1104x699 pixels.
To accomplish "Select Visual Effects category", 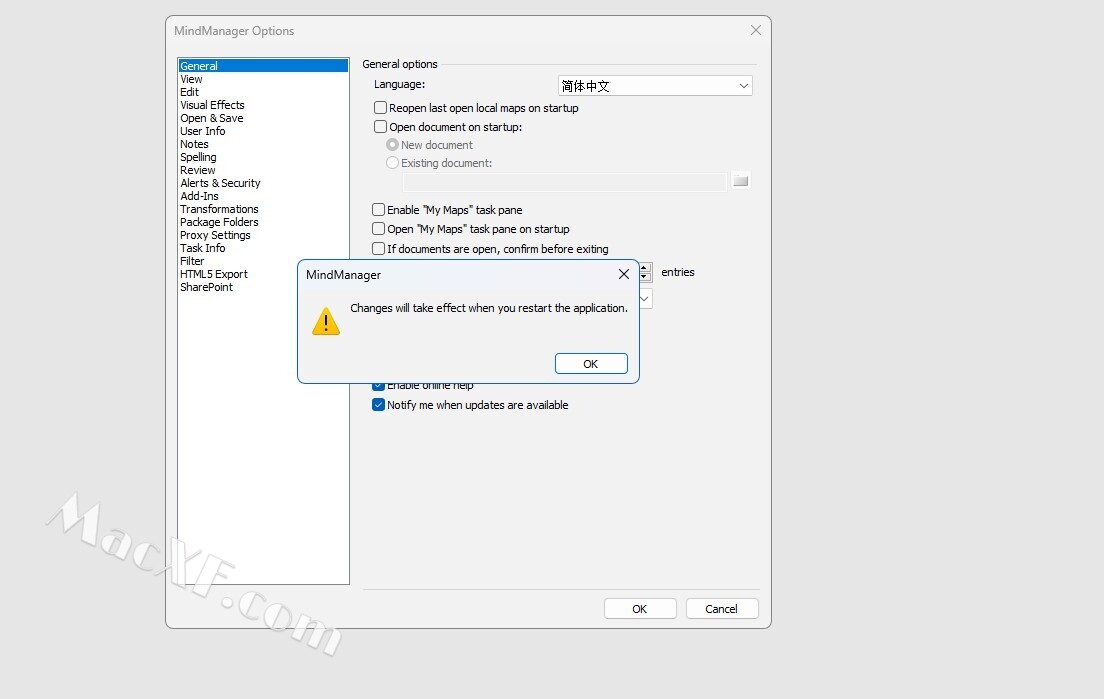I will pyautogui.click(x=212, y=105).
